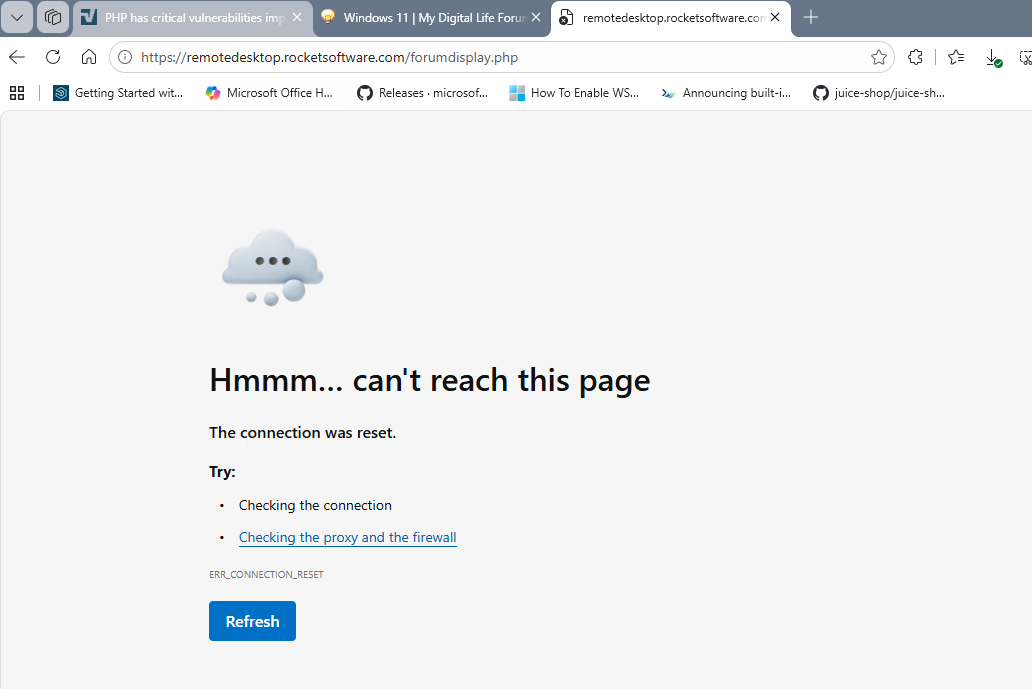The image size is (1032, 689).
Task: Click the blue Refresh button
Action: 253,621
